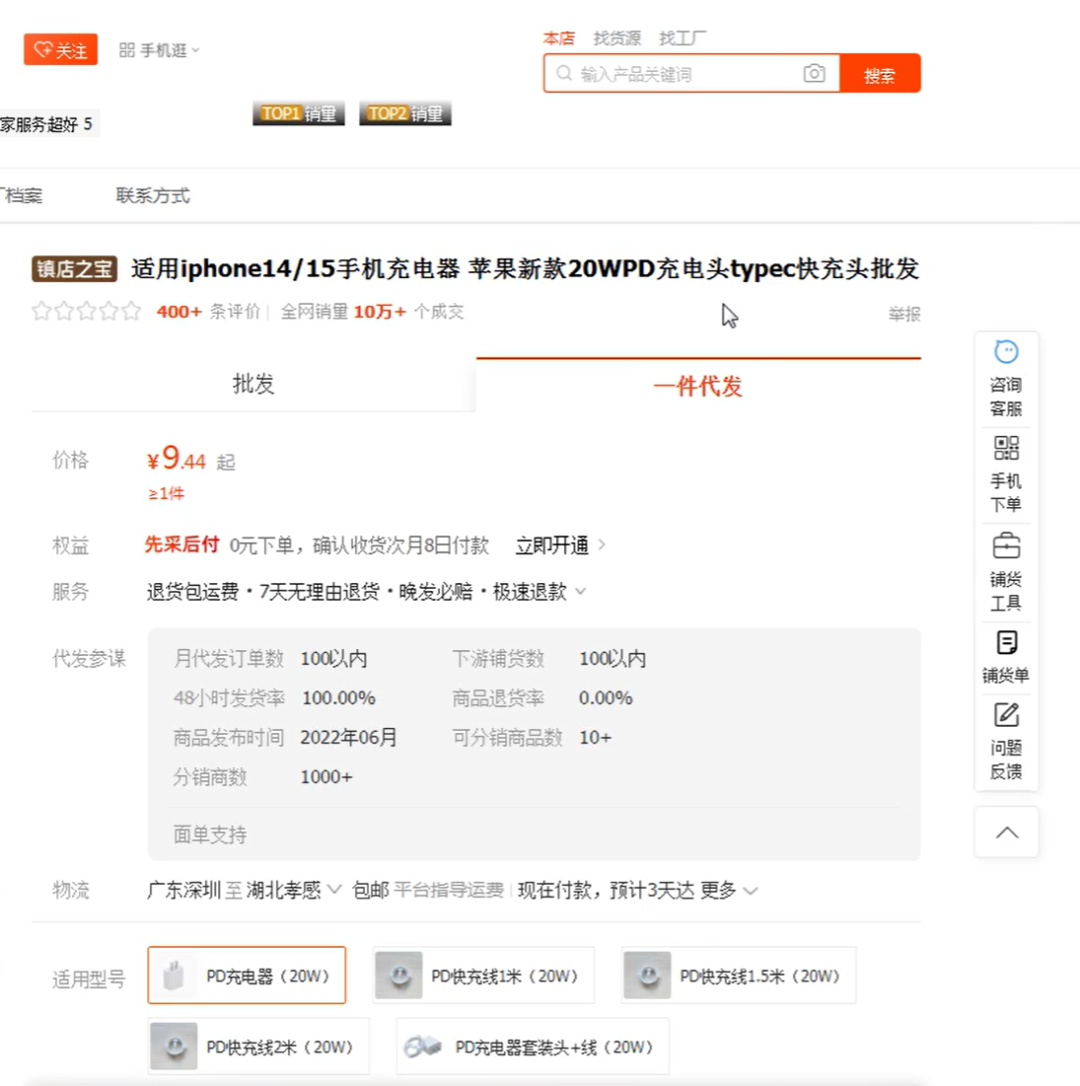Select the 本店 search scope tab

[559, 38]
